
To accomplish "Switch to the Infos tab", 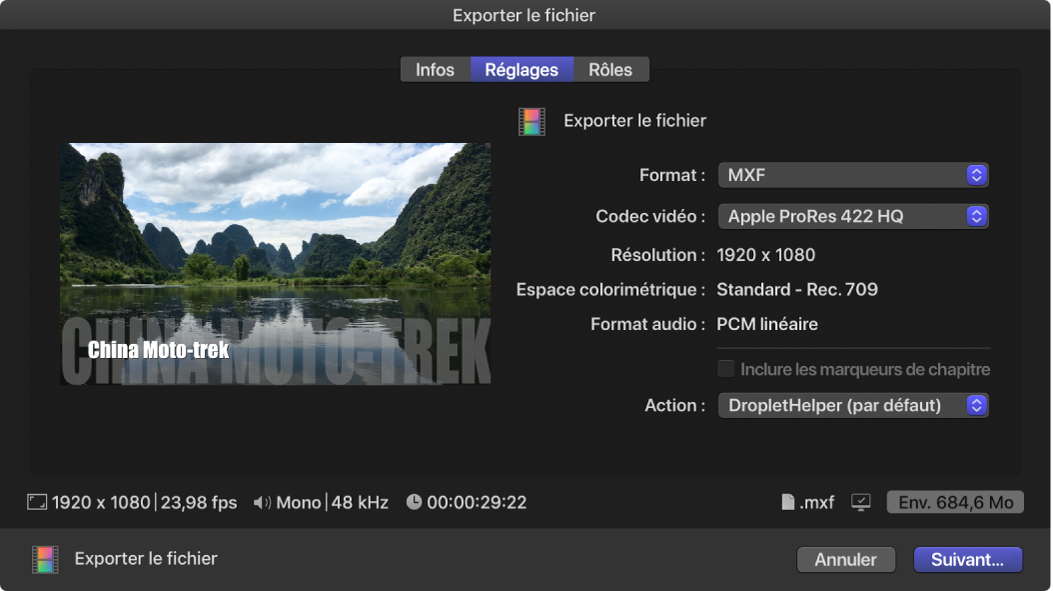I will tap(434, 69).
